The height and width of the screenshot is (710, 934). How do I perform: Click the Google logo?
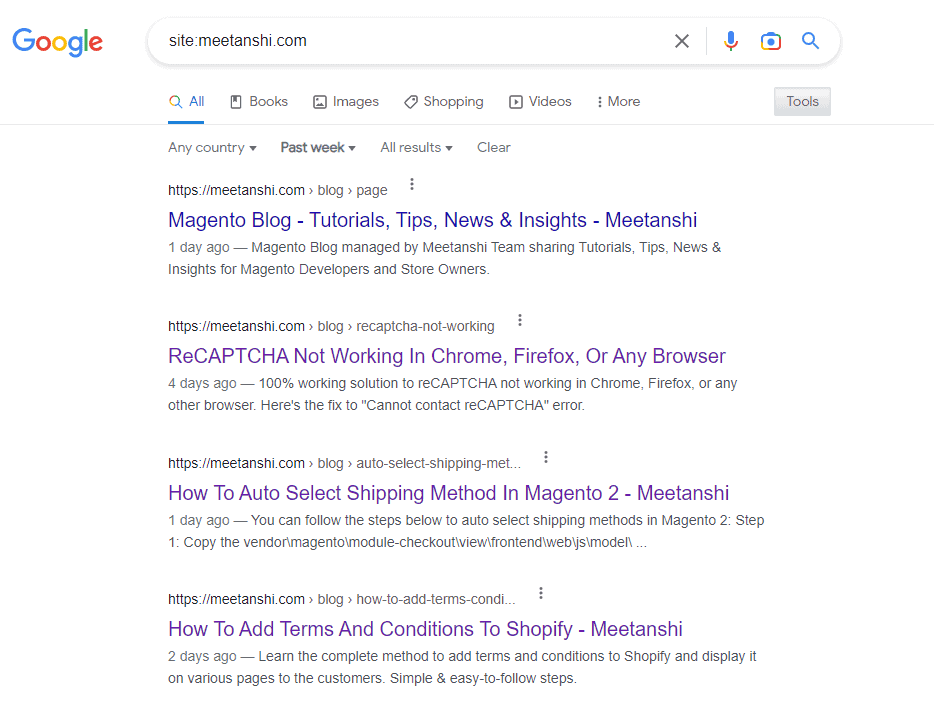click(57, 42)
